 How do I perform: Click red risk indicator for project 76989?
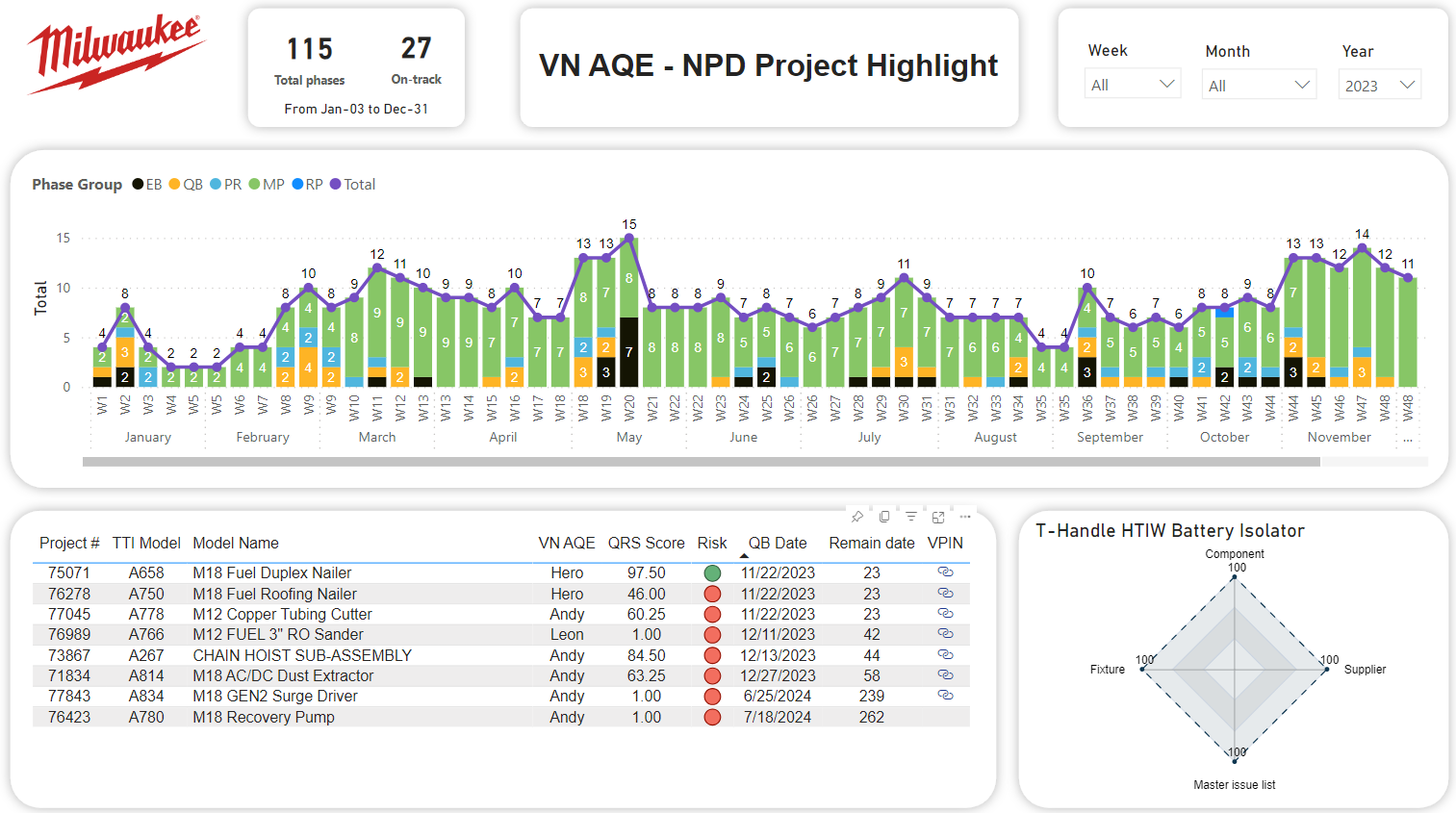(712, 635)
